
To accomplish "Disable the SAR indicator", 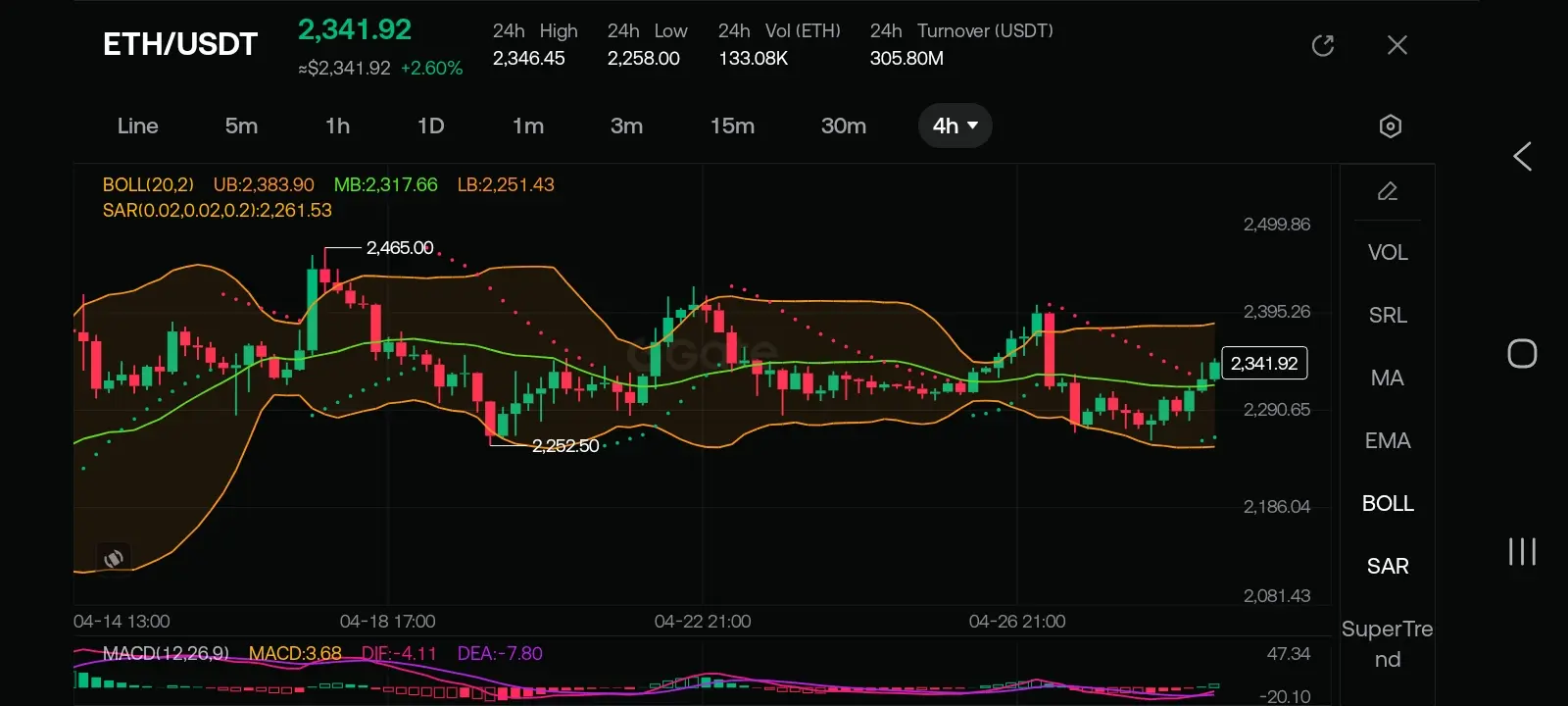I will pyautogui.click(x=1388, y=566).
